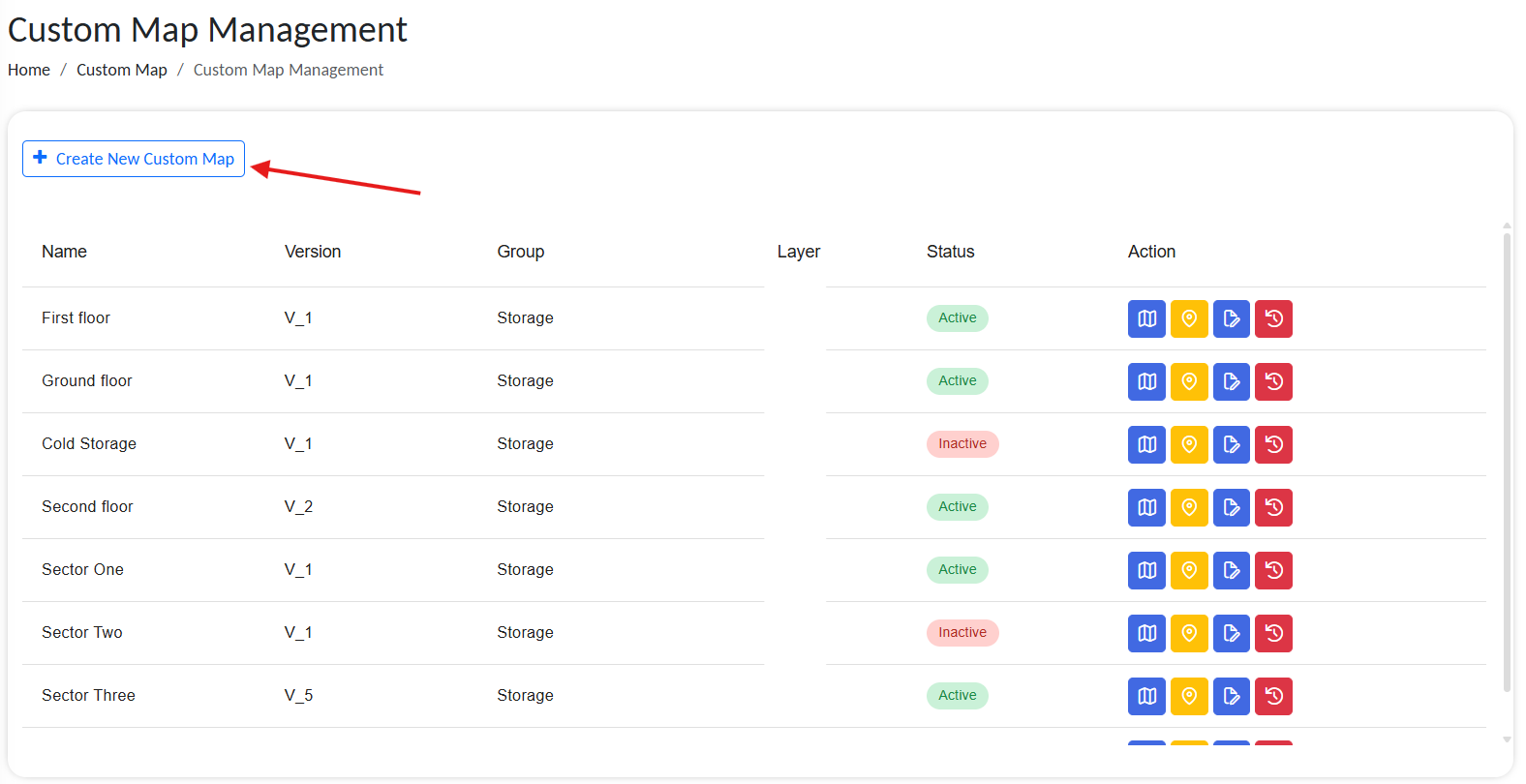The width and height of the screenshot is (1526, 784).
Task: Click Active status badge for Sector One
Action: (x=957, y=570)
